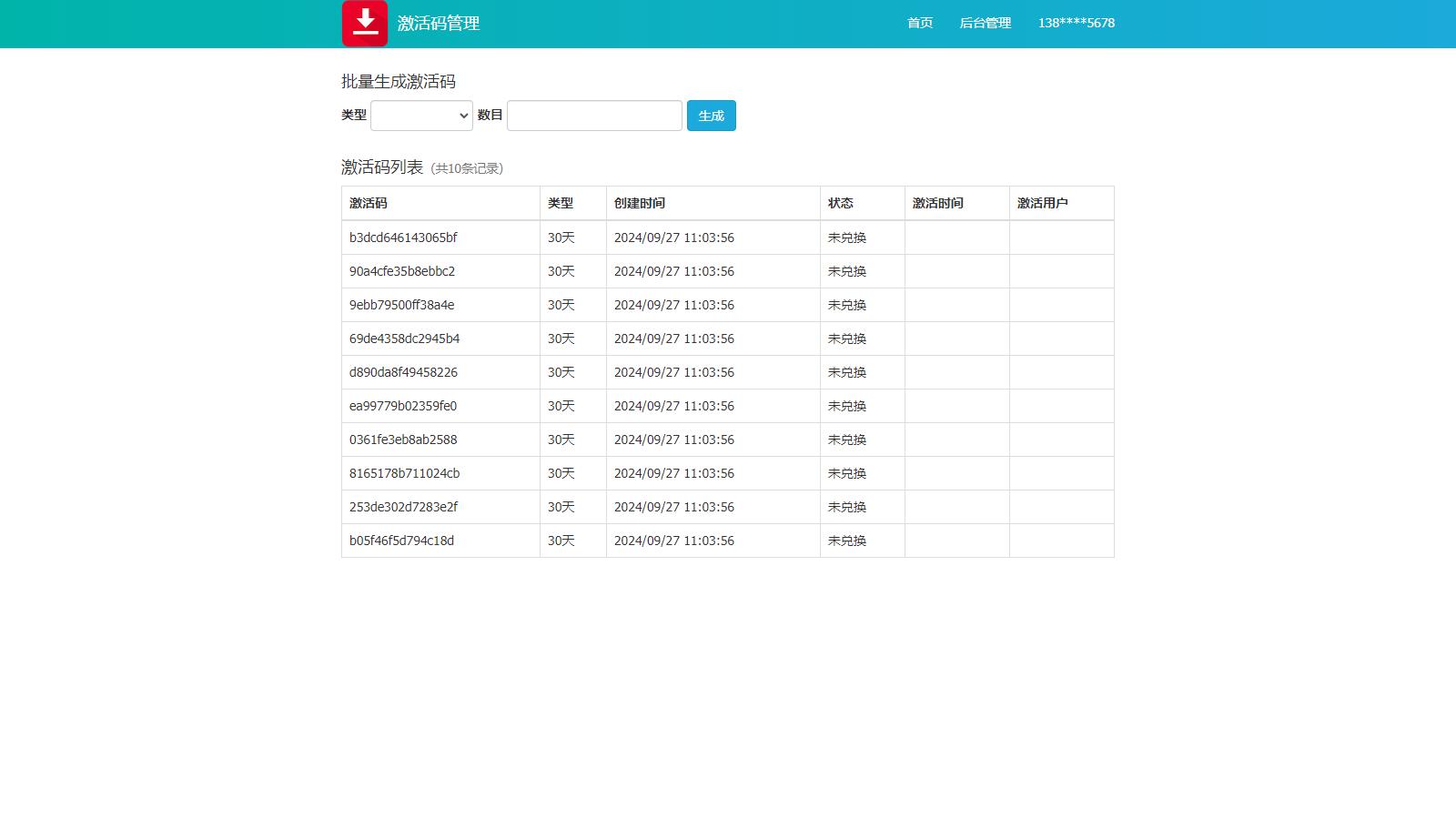Screen dimensions: 1456x819
Task: Click inside the 数目 input field
Action: point(593,116)
